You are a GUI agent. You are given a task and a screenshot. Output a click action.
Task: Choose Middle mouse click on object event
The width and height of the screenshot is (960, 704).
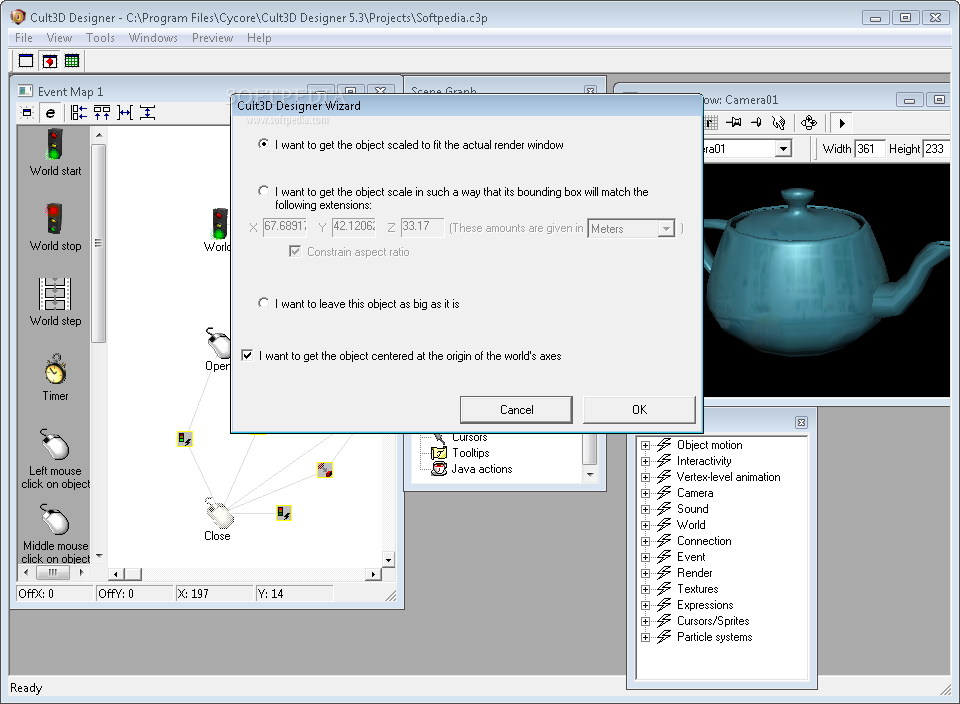(x=54, y=519)
